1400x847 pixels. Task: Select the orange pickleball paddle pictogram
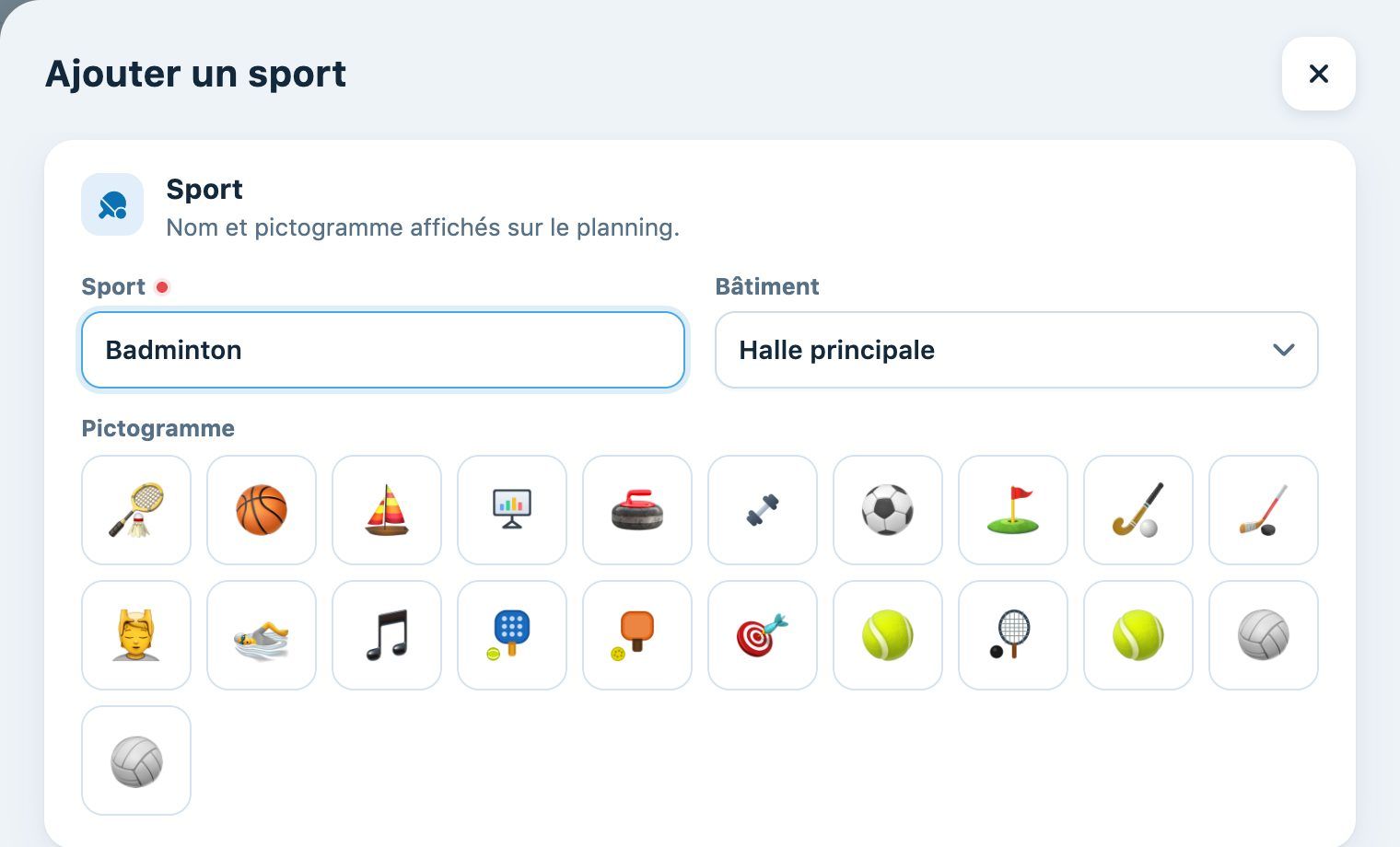[x=637, y=635]
